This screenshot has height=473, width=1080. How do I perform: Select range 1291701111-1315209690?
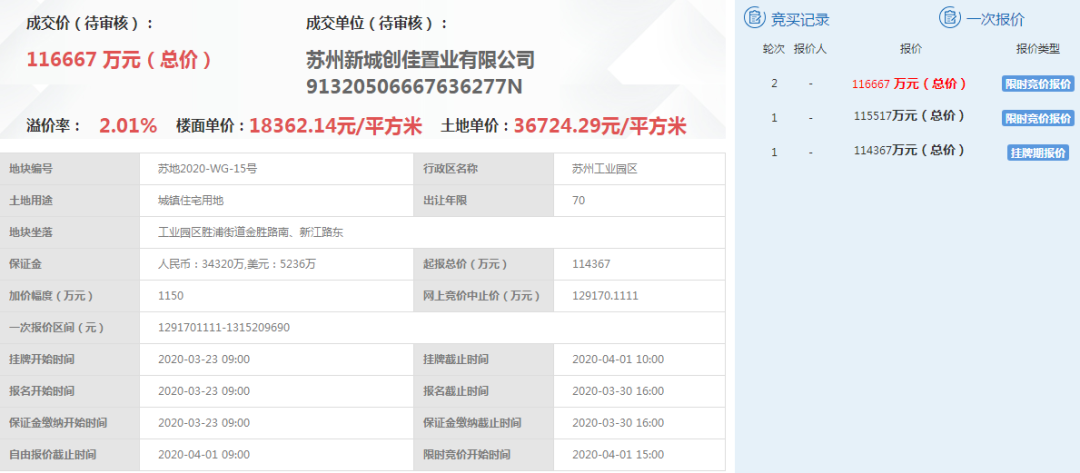224,328
